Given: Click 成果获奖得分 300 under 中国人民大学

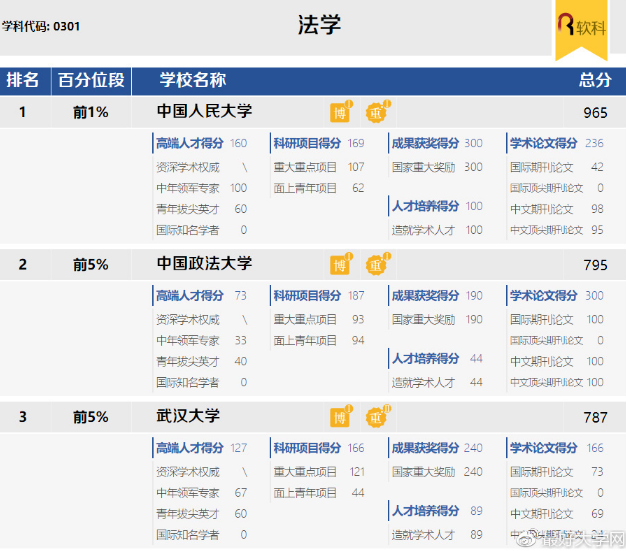Looking at the screenshot, I should pyautogui.click(x=437, y=143).
